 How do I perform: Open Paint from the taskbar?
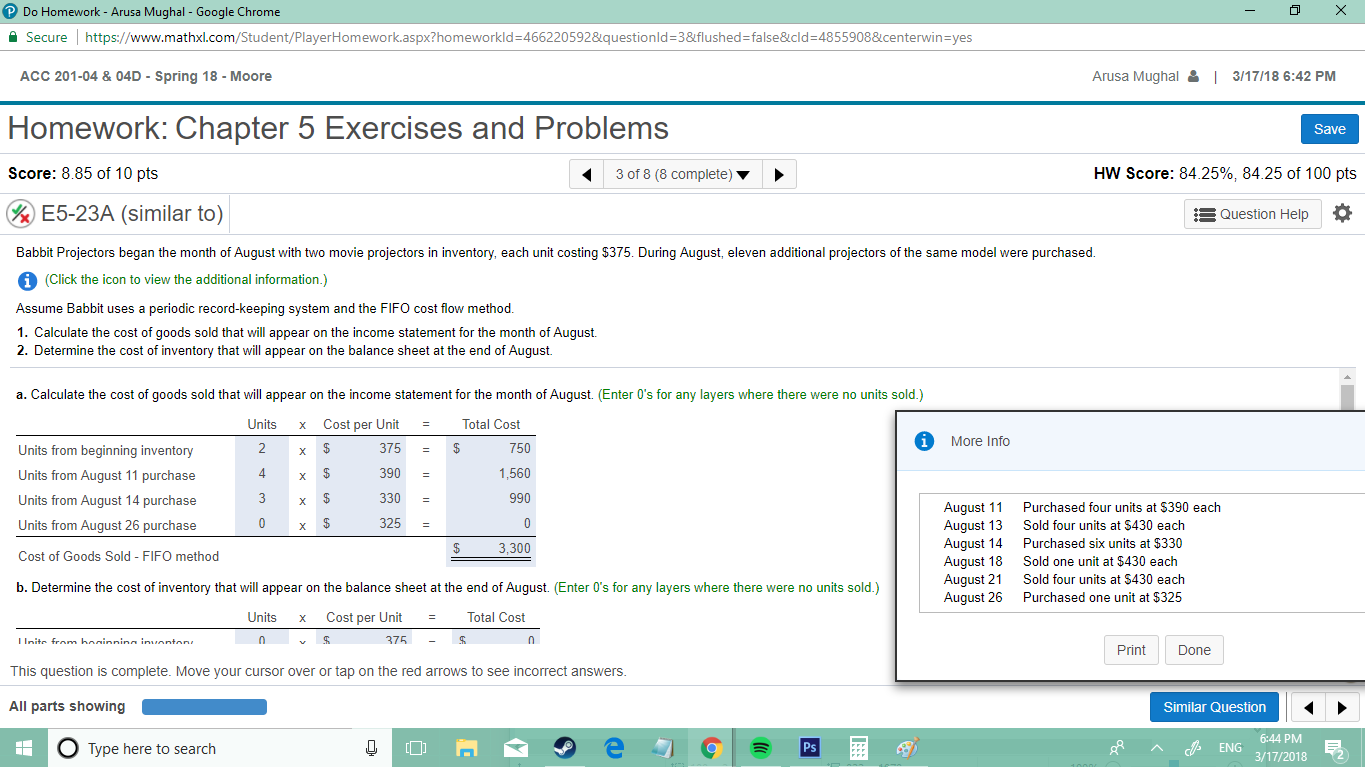907,748
